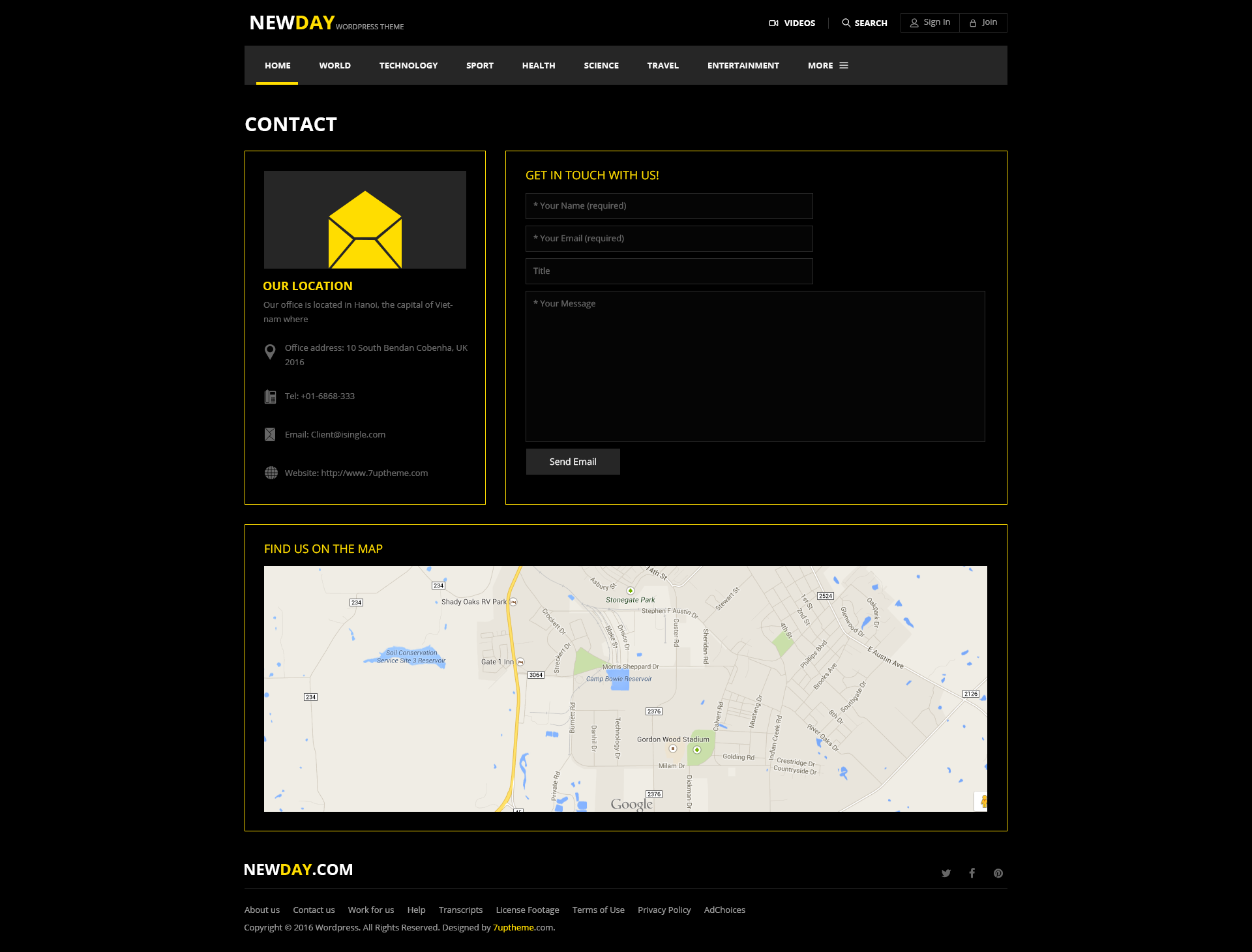1252x952 pixels.
Task: Click the Join button
Action: coord(983,22)
